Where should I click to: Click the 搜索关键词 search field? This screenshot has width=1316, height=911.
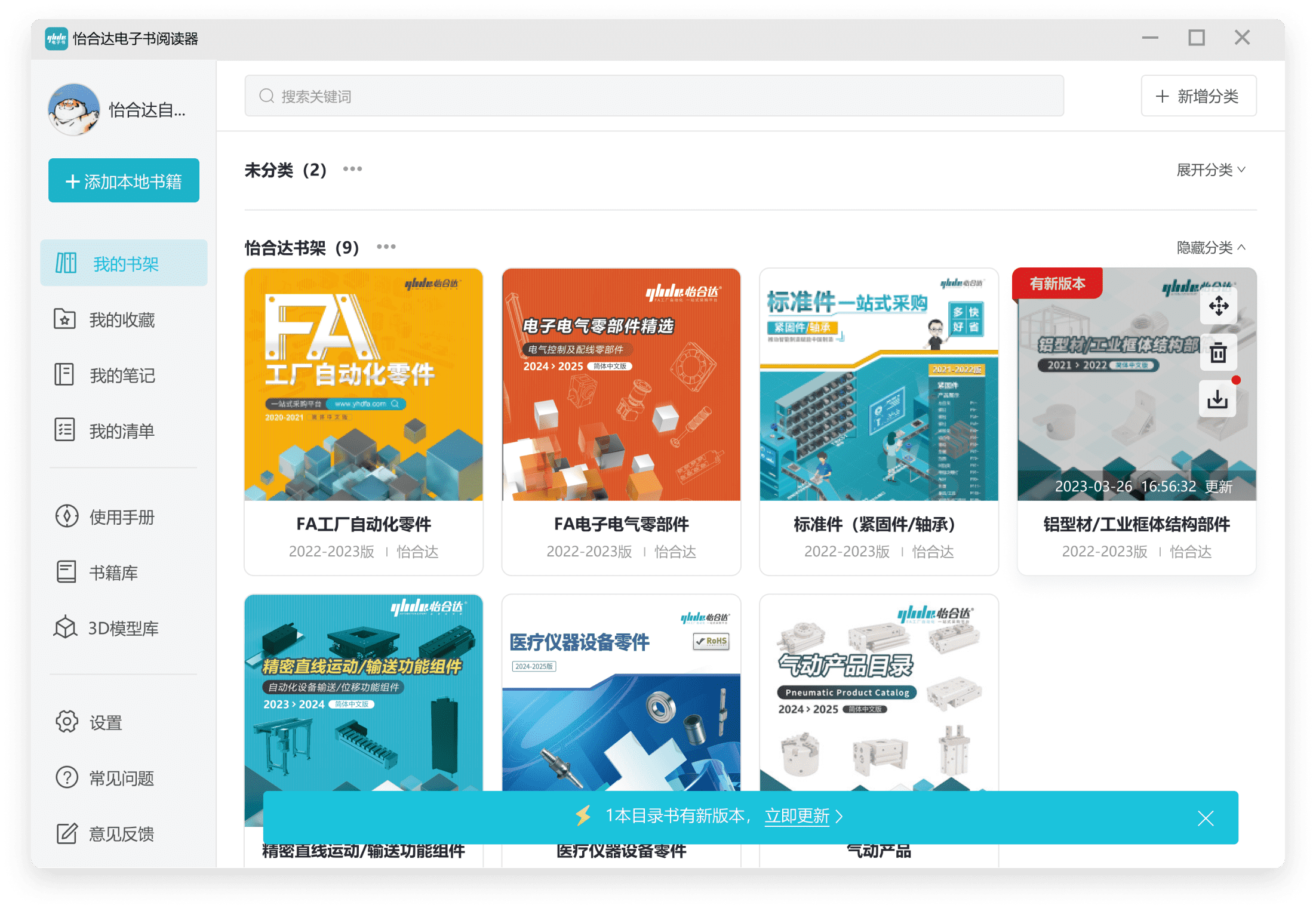654,96
